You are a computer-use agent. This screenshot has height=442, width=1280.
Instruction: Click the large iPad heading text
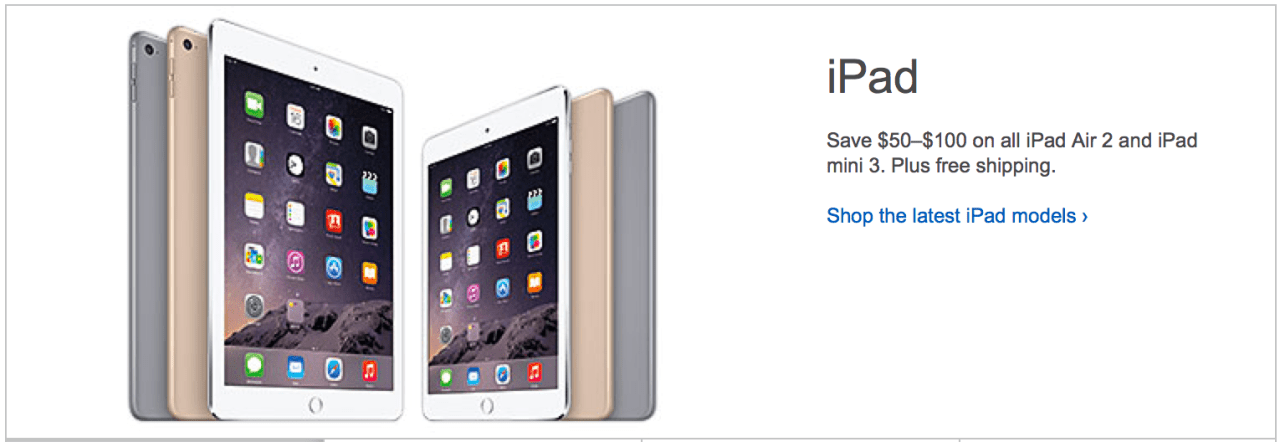873,77
